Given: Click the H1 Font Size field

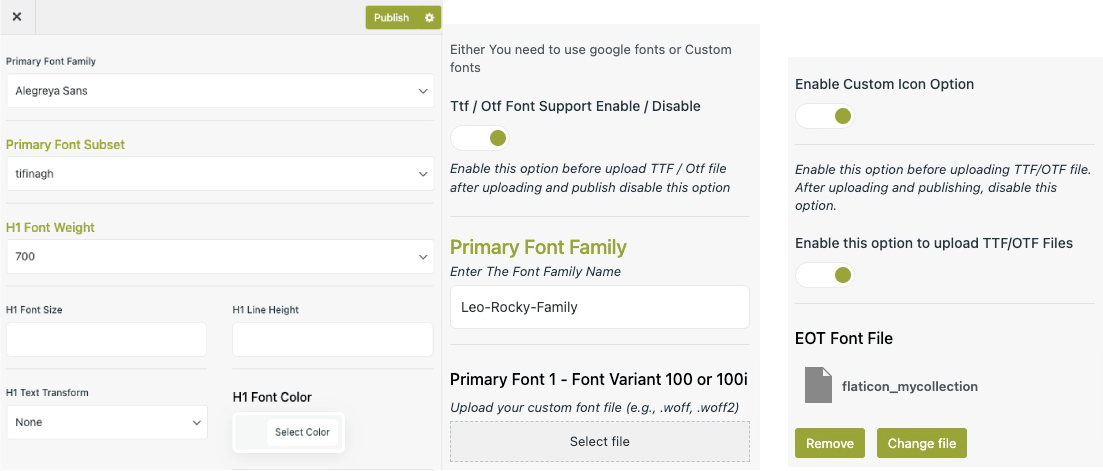Looking at the screenshot, I should pyautogui.click(x=106, y=339).
